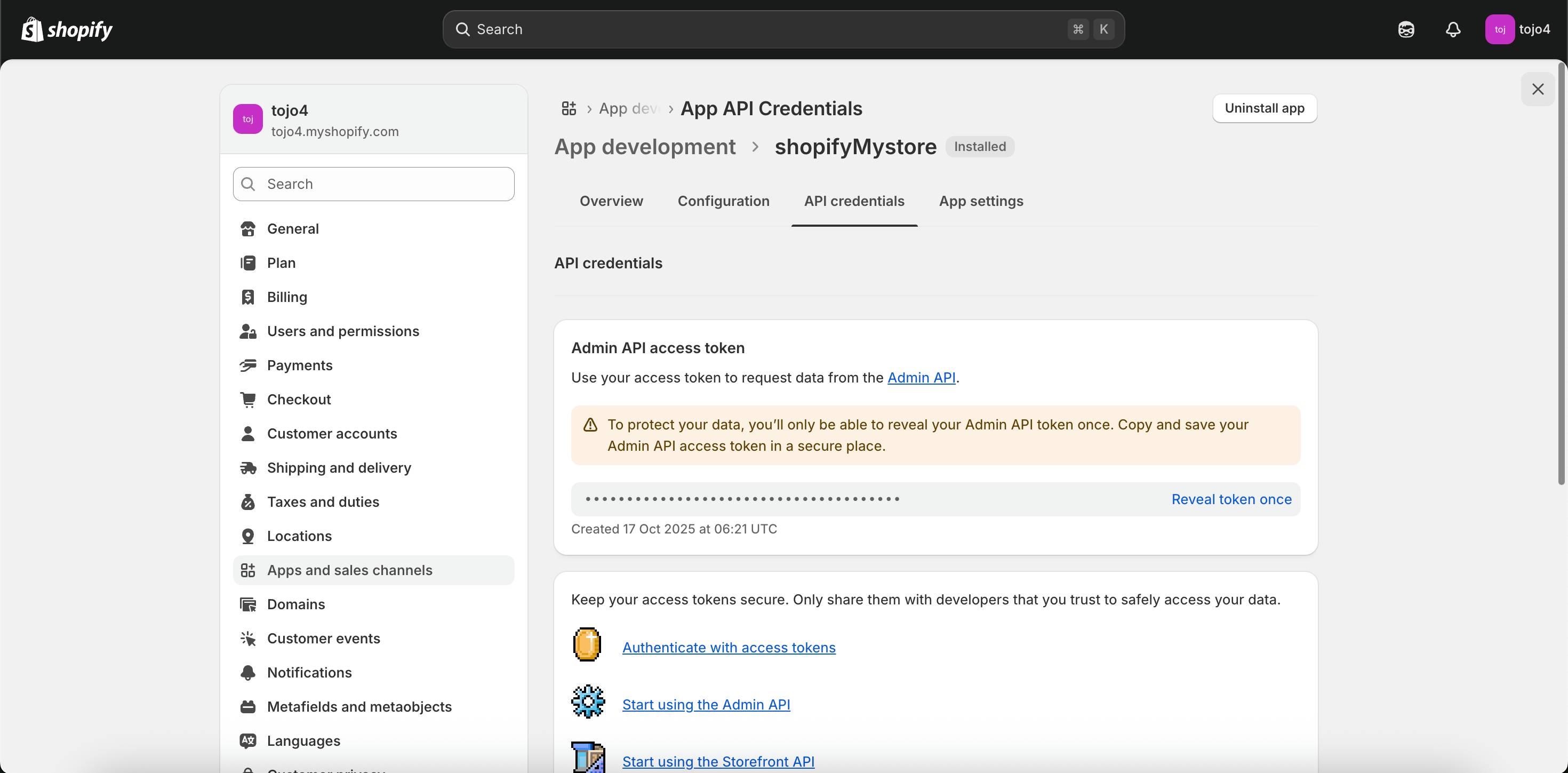Viewport: 1568px width, 773px height.
Task: Open the Admin API link
Action: click(921, 377)
